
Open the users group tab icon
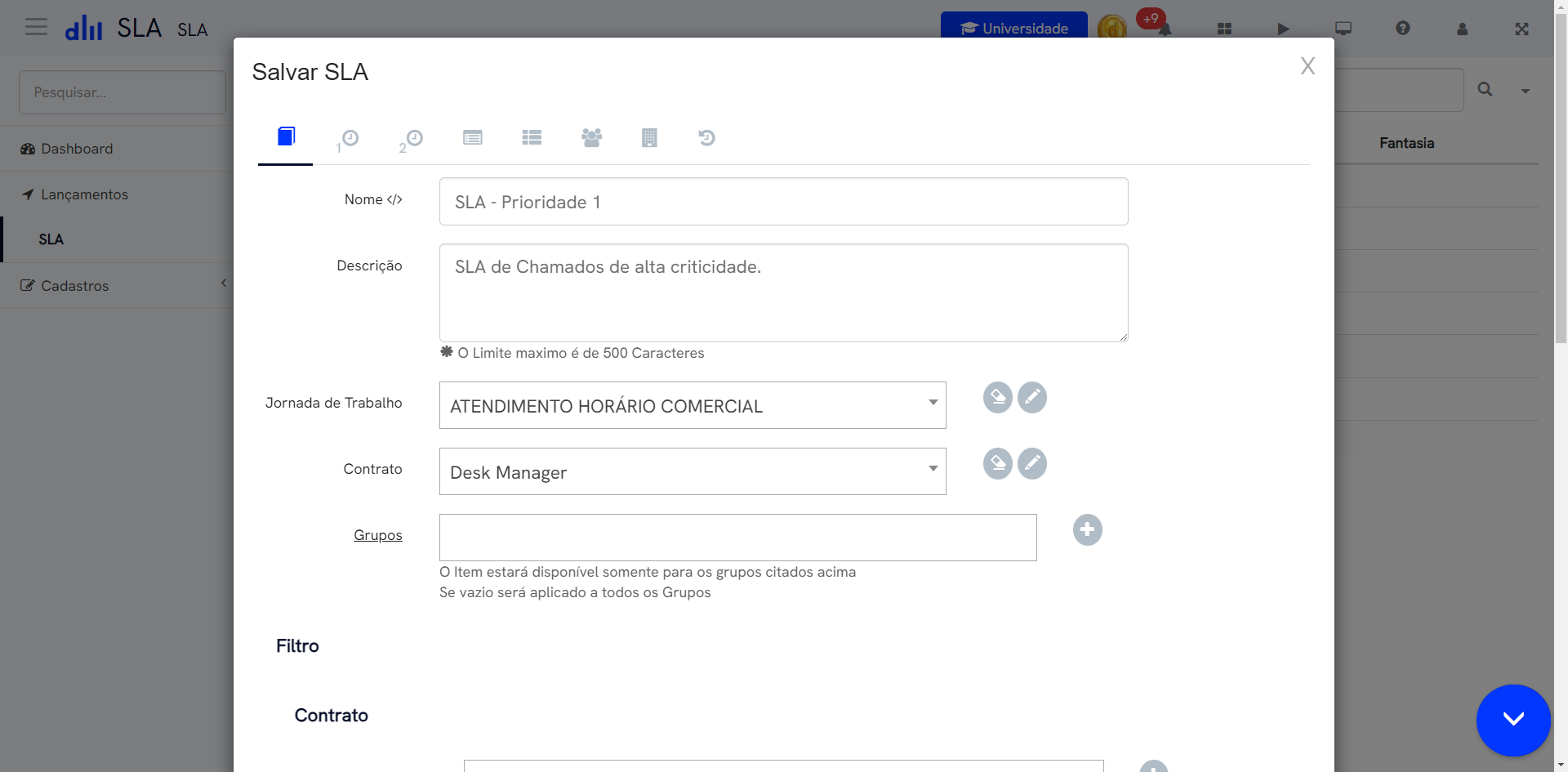pyautogui.click(x=591, y=137)
